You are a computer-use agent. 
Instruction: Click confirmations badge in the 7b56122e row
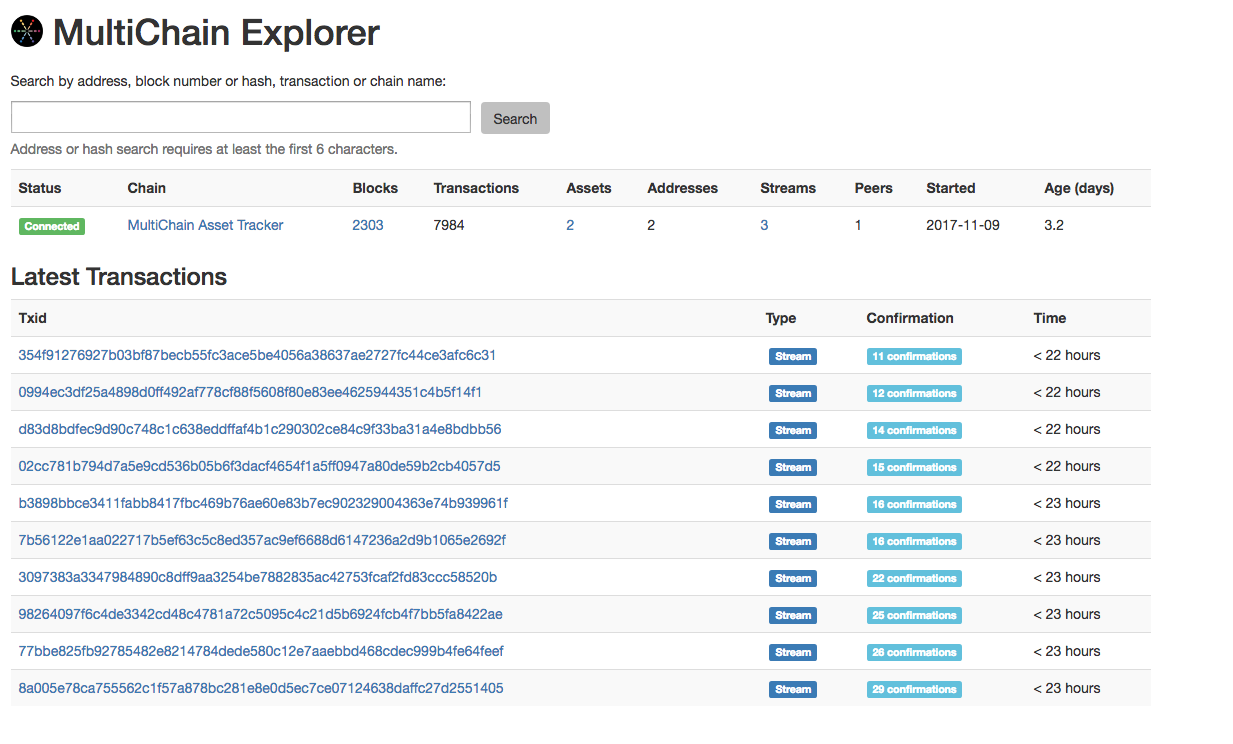pos(914,541)
